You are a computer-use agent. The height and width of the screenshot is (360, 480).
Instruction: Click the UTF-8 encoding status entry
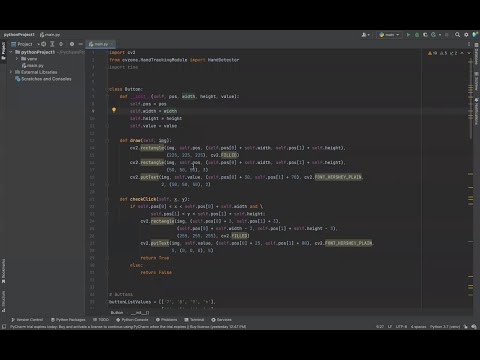pyautogui.click(x=401, y=327)
